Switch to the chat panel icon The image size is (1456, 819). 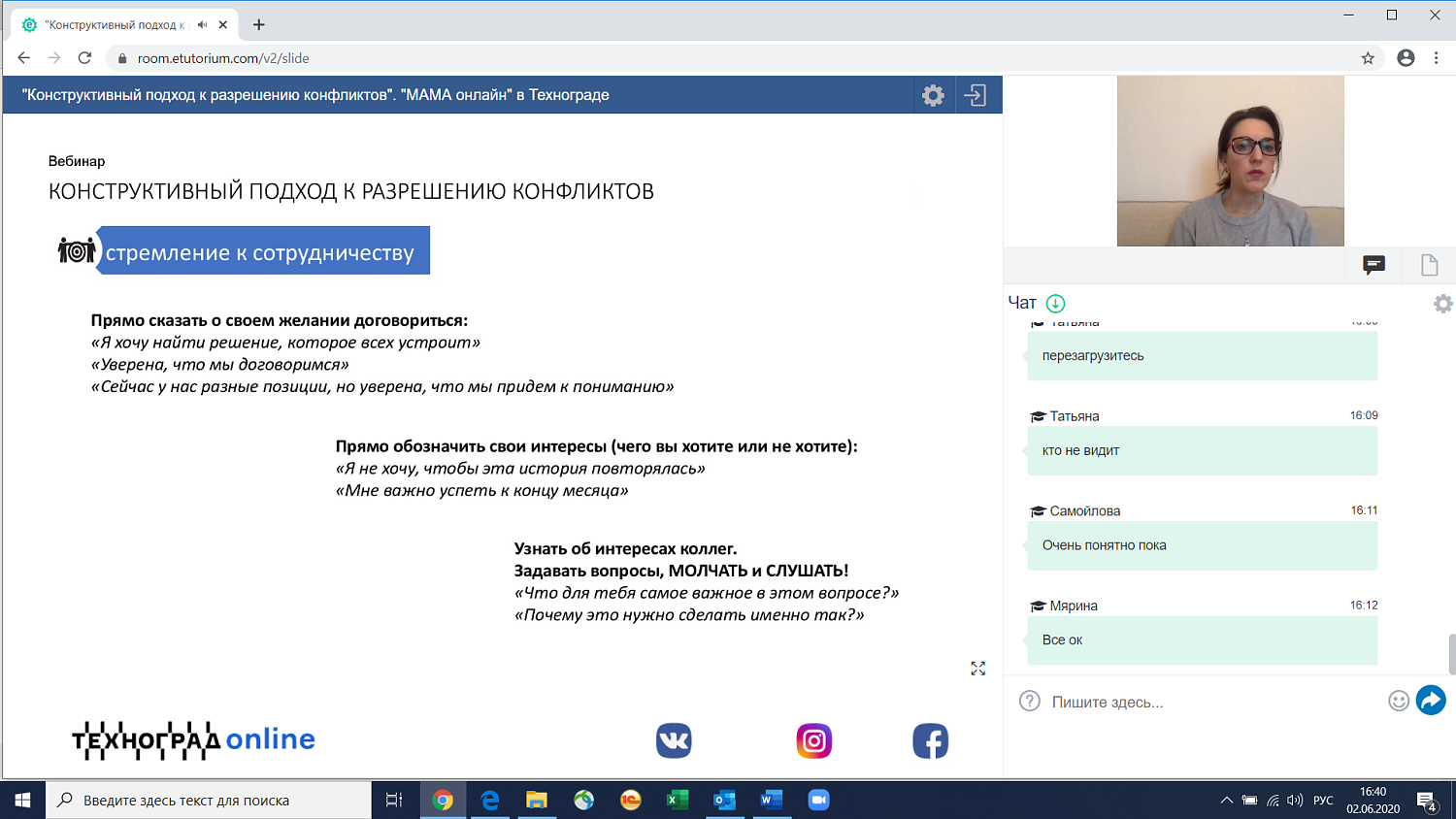(1373, 265)
